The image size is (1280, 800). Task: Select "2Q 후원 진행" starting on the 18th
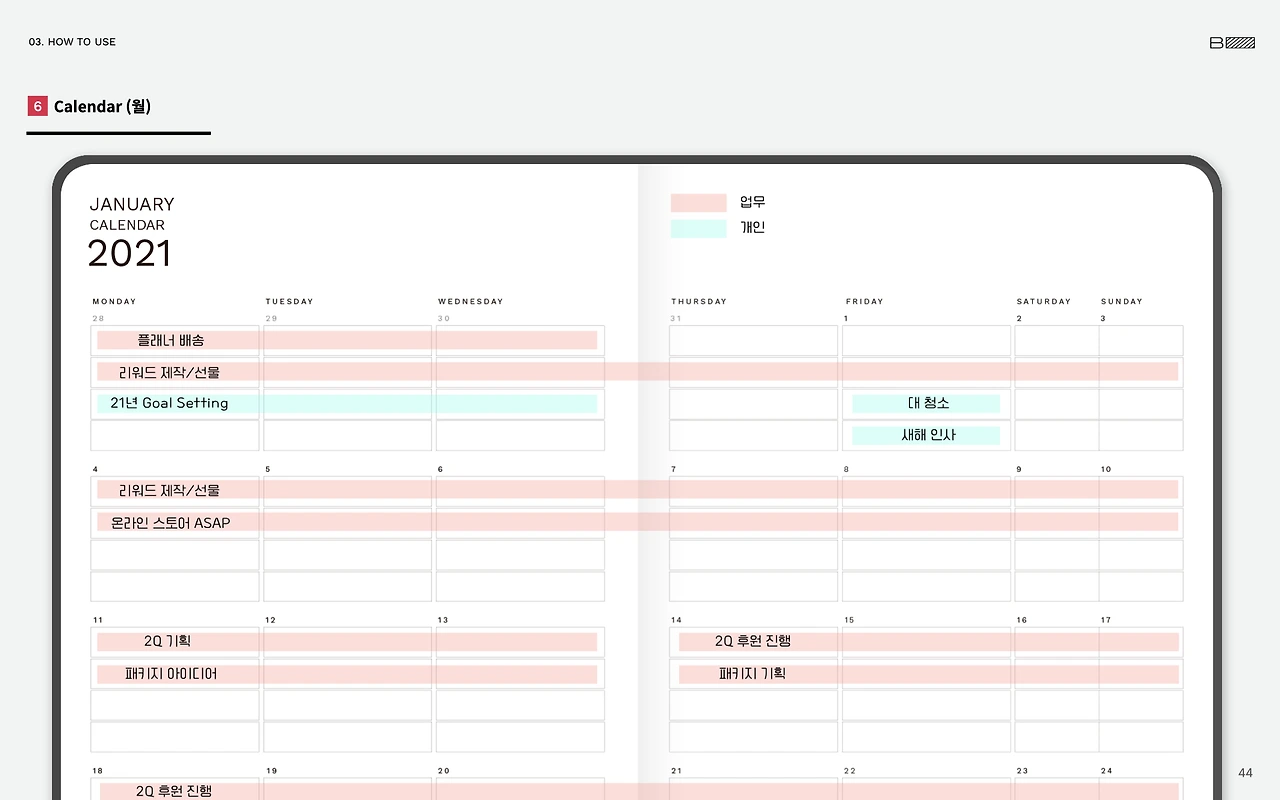(639, 791)
